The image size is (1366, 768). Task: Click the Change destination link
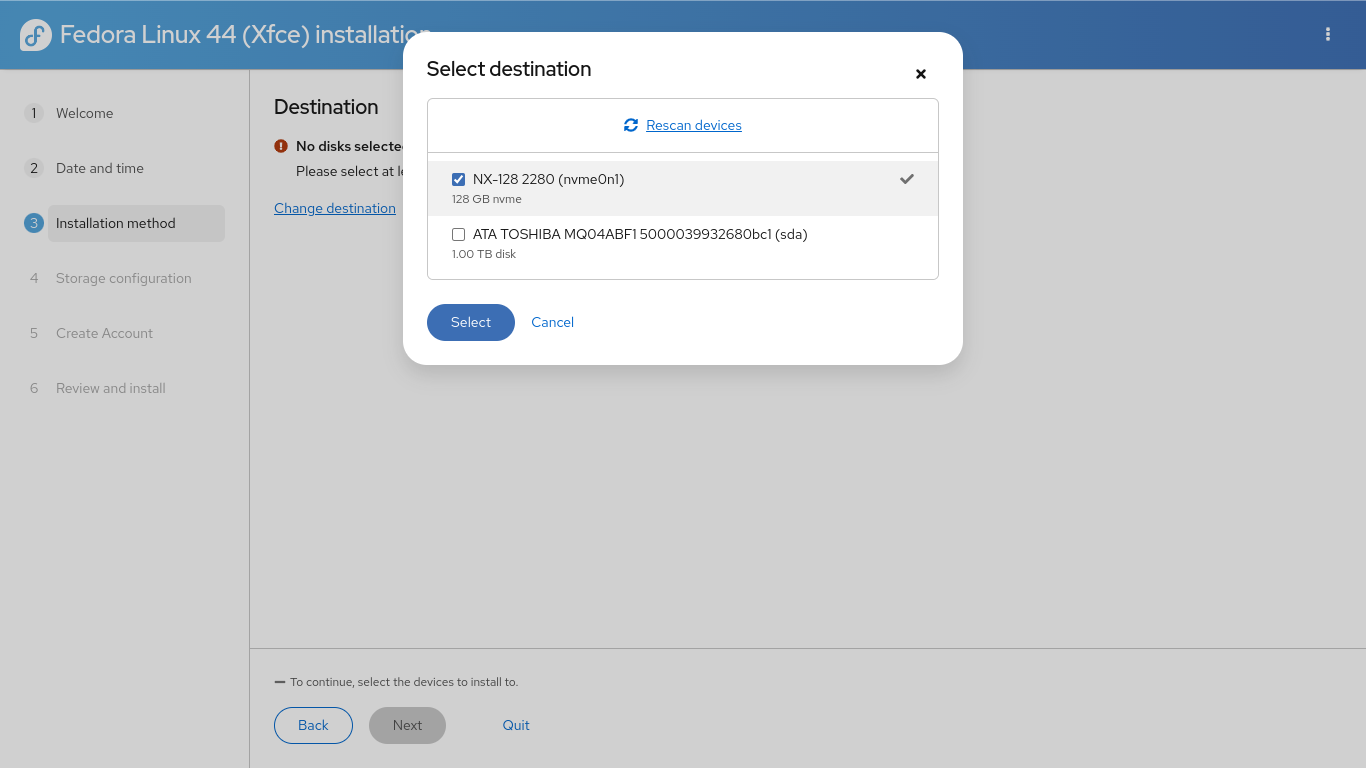335,208
